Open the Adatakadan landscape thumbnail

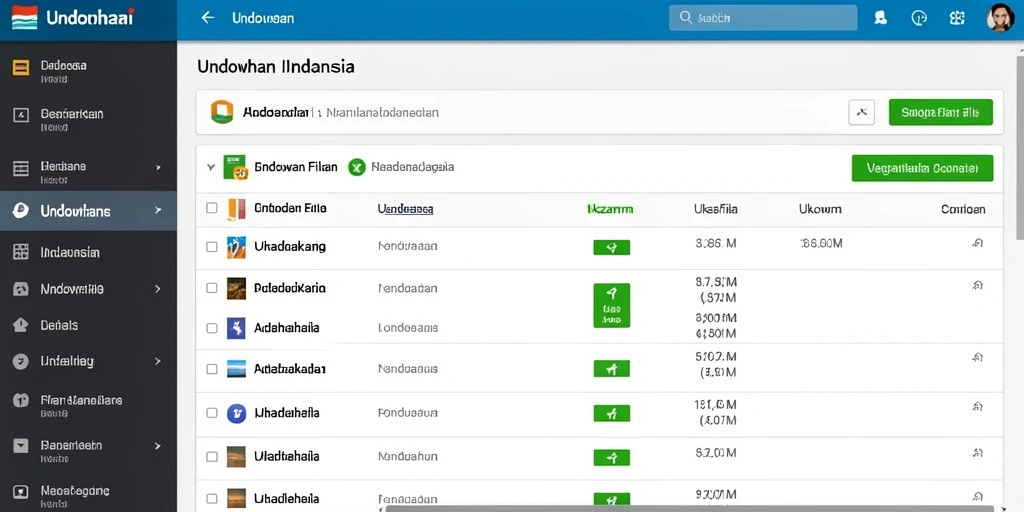coord(236,369)
